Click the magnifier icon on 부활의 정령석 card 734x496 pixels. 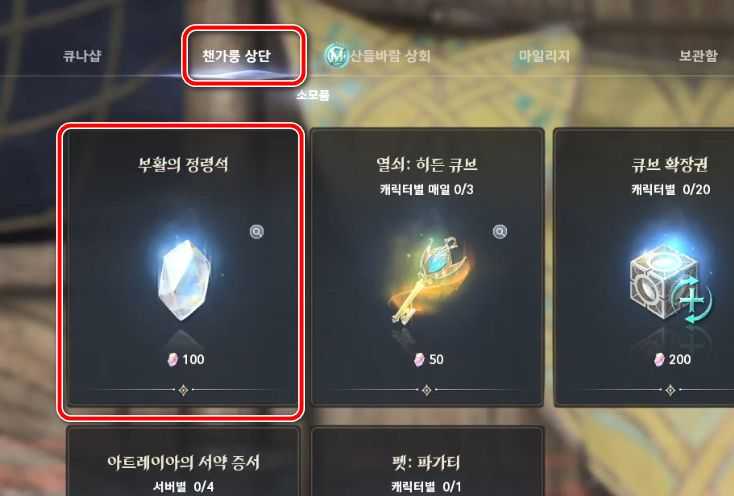click(257, 232)
